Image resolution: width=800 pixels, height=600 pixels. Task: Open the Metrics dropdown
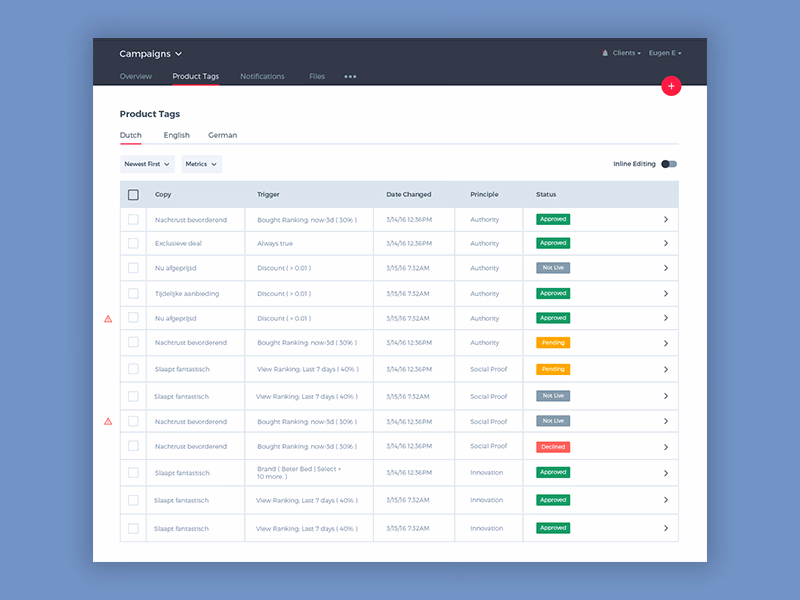point(202,164)
